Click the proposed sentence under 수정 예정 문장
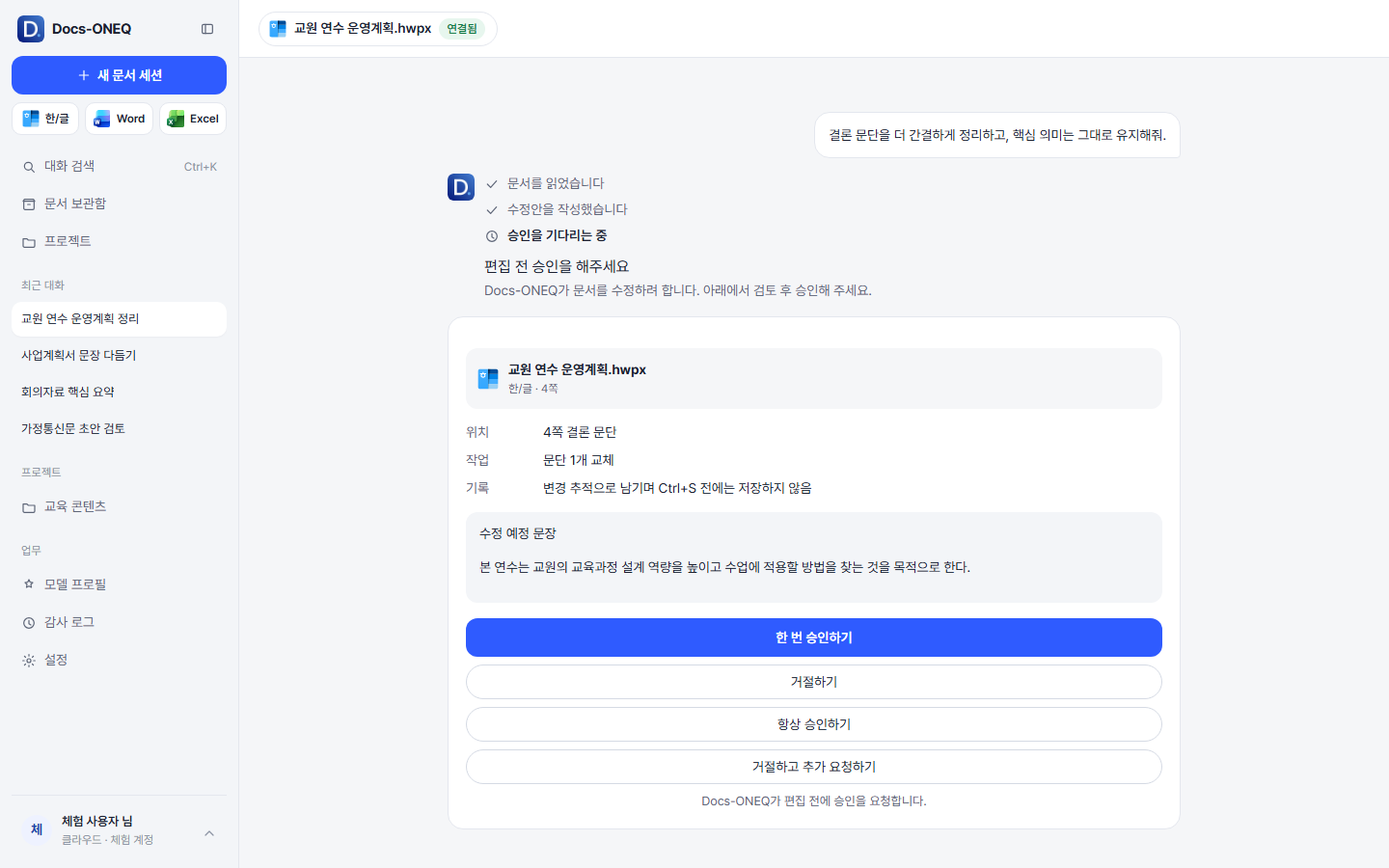This screenshot has width=1389, height=868. click(x=724, y=567)
